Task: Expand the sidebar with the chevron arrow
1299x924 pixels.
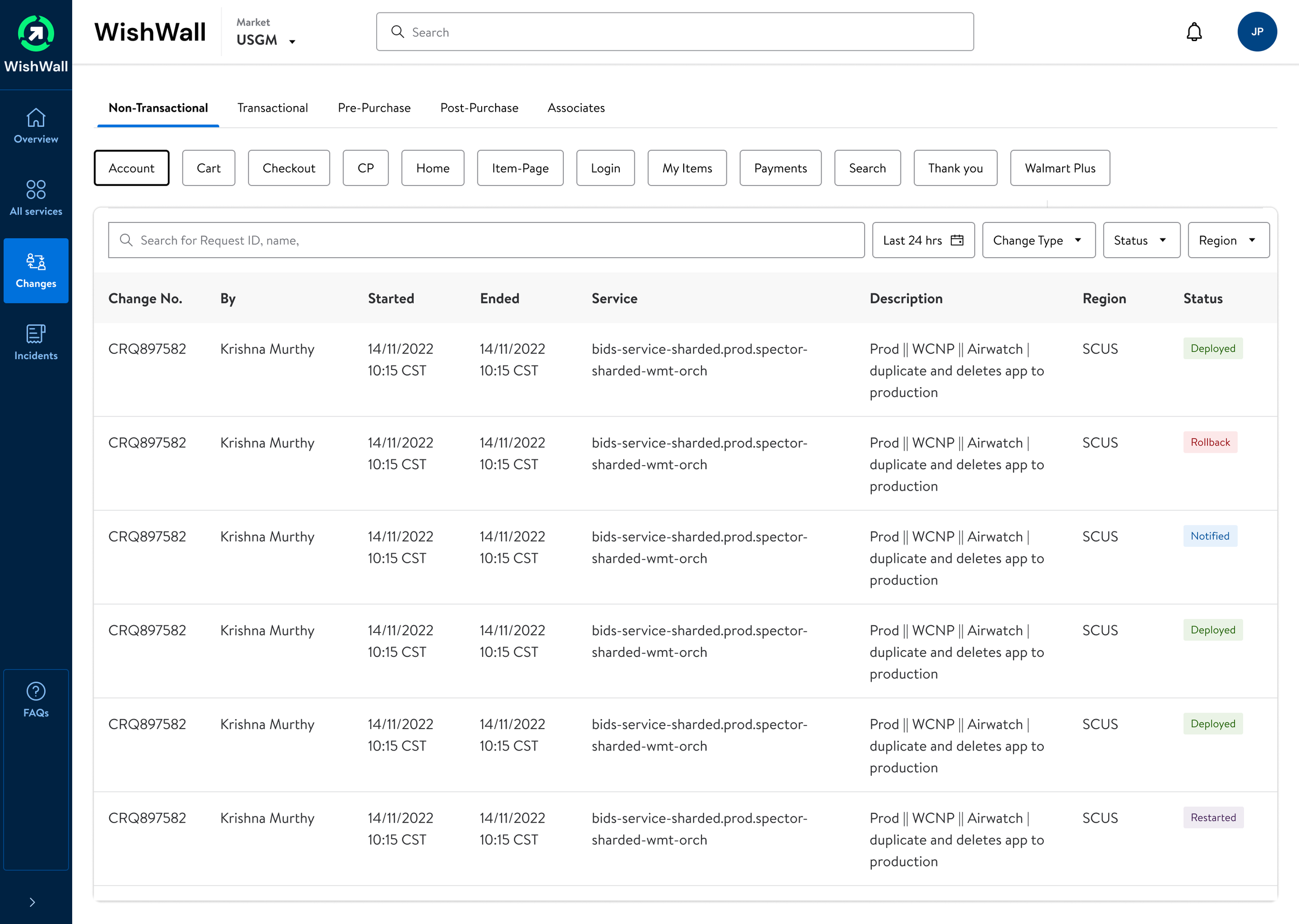Action: [32, 902]
